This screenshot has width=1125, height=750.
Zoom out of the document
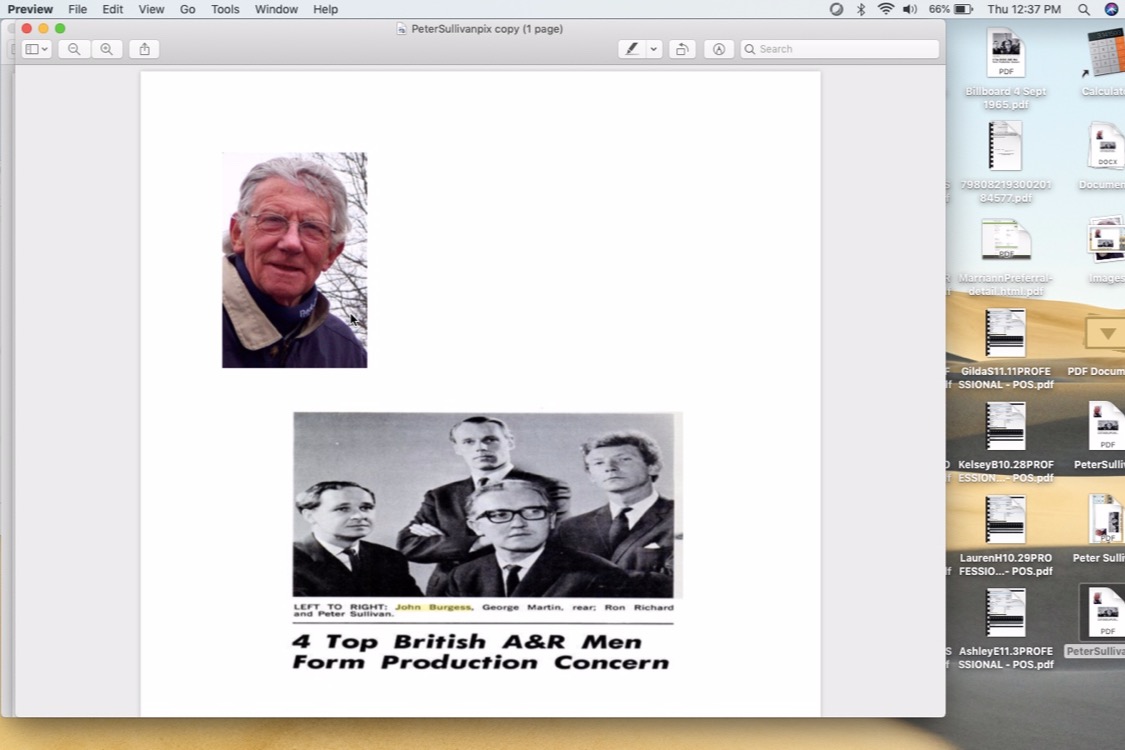pyautogui.click(x=73, y=48)
